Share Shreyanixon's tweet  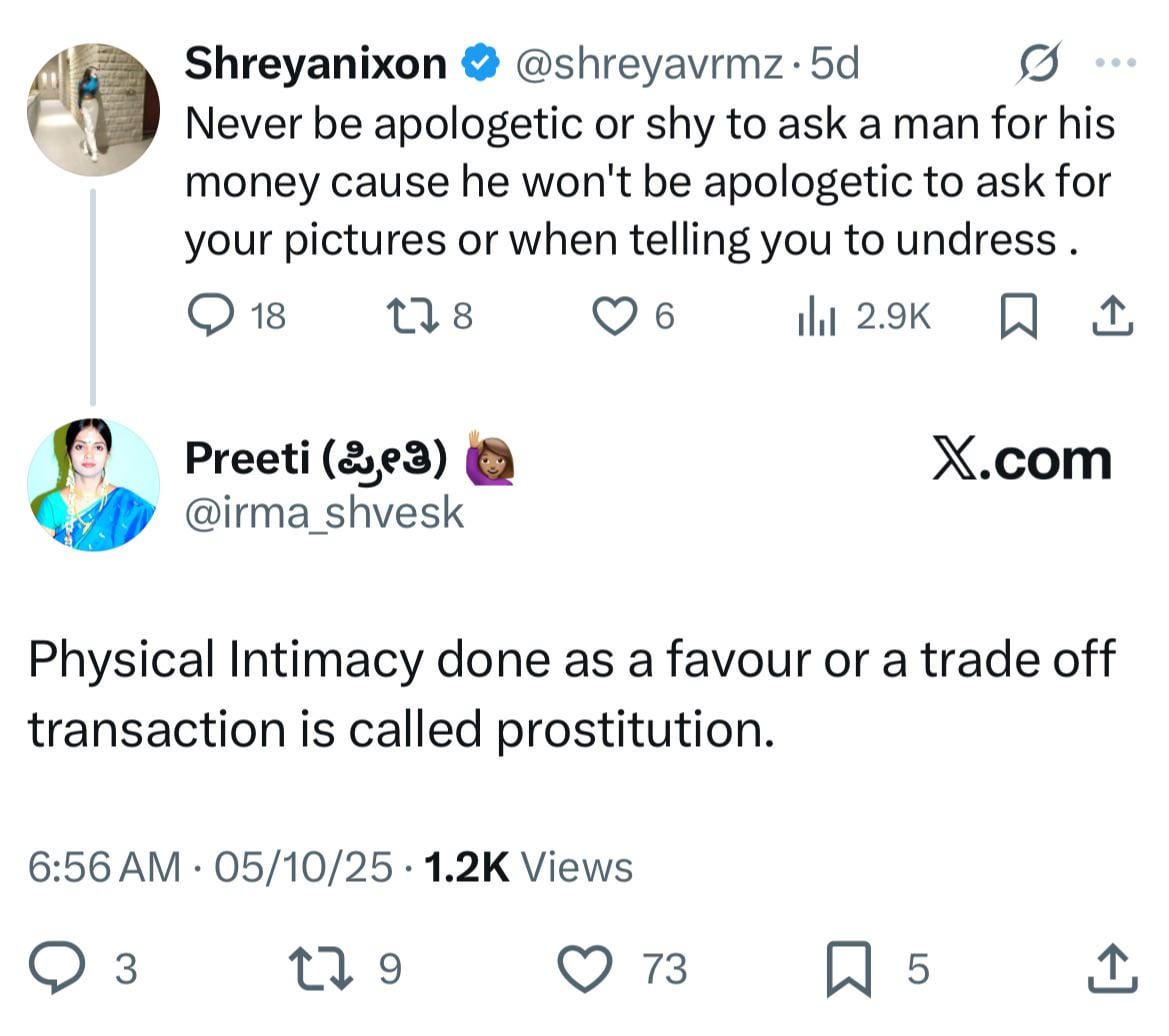[x=1112, y=316]
